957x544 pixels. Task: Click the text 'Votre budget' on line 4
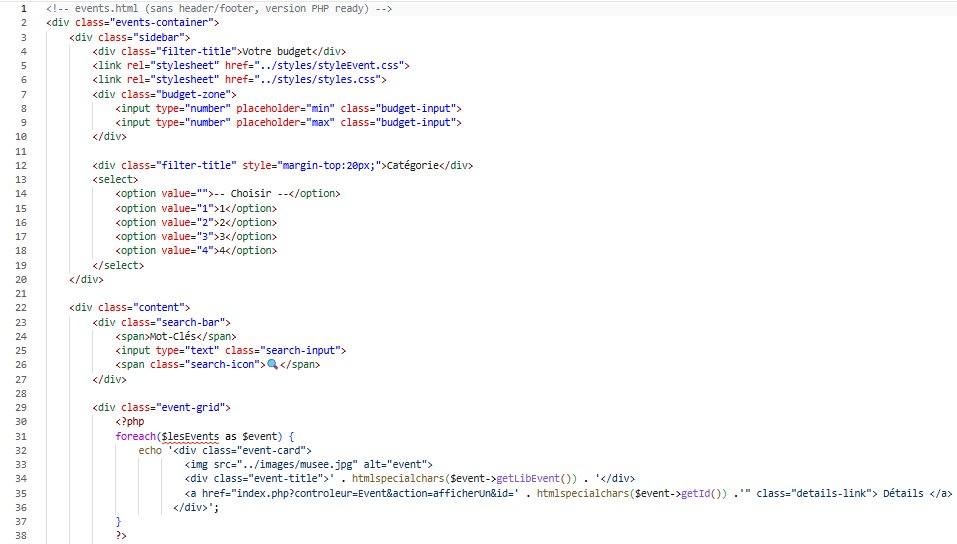[277, 51]
